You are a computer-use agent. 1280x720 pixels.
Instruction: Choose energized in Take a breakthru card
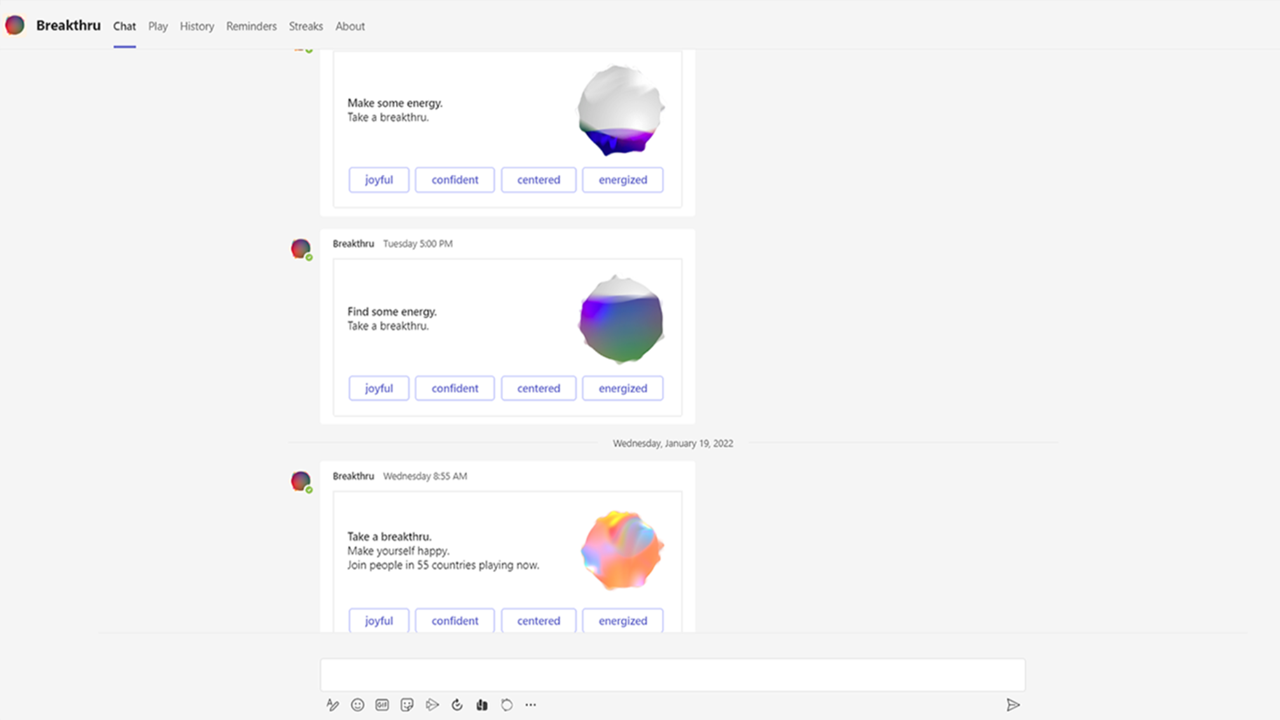coord(623,620)
